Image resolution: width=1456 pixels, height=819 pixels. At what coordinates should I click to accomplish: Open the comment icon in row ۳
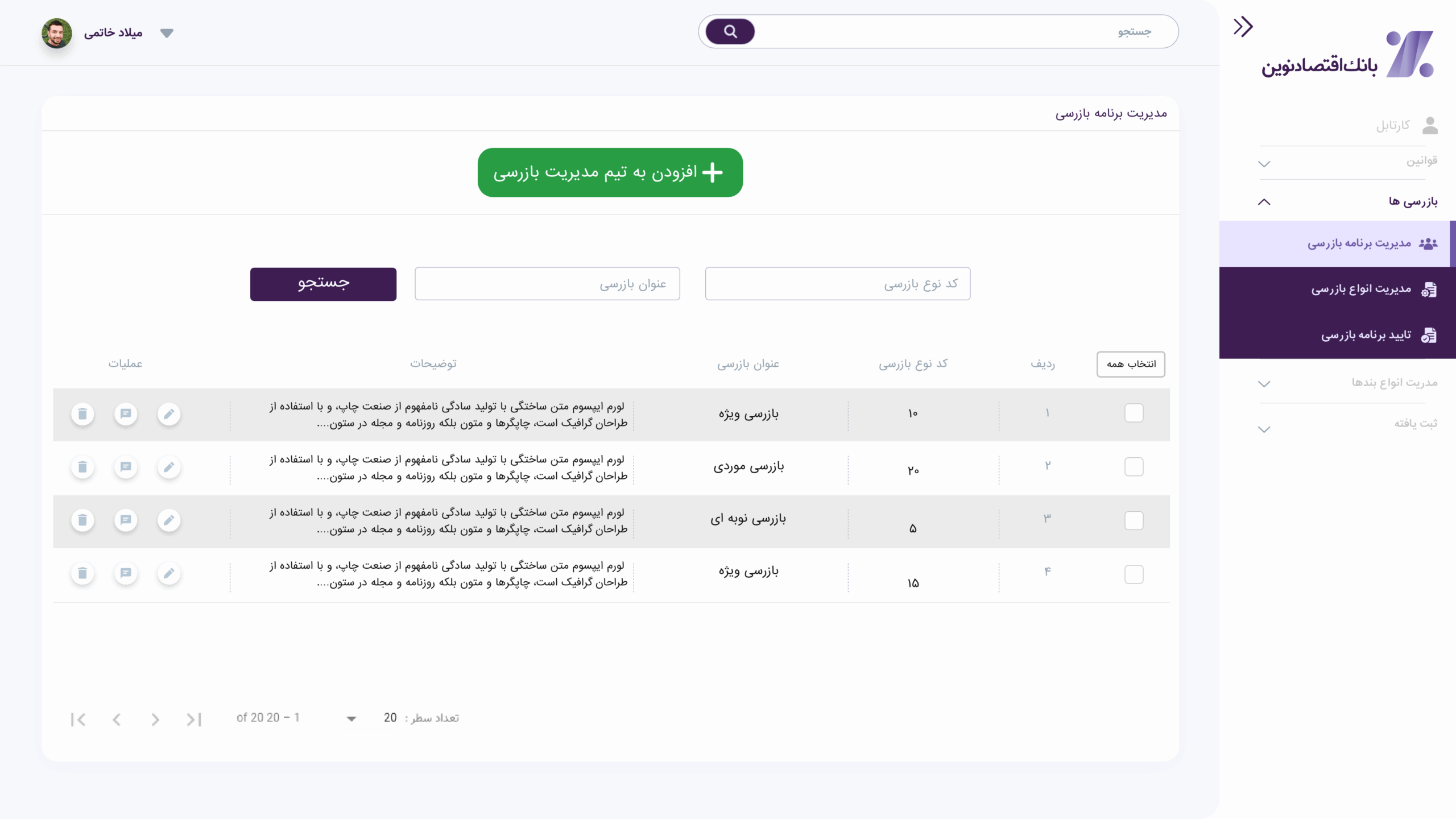126,520
